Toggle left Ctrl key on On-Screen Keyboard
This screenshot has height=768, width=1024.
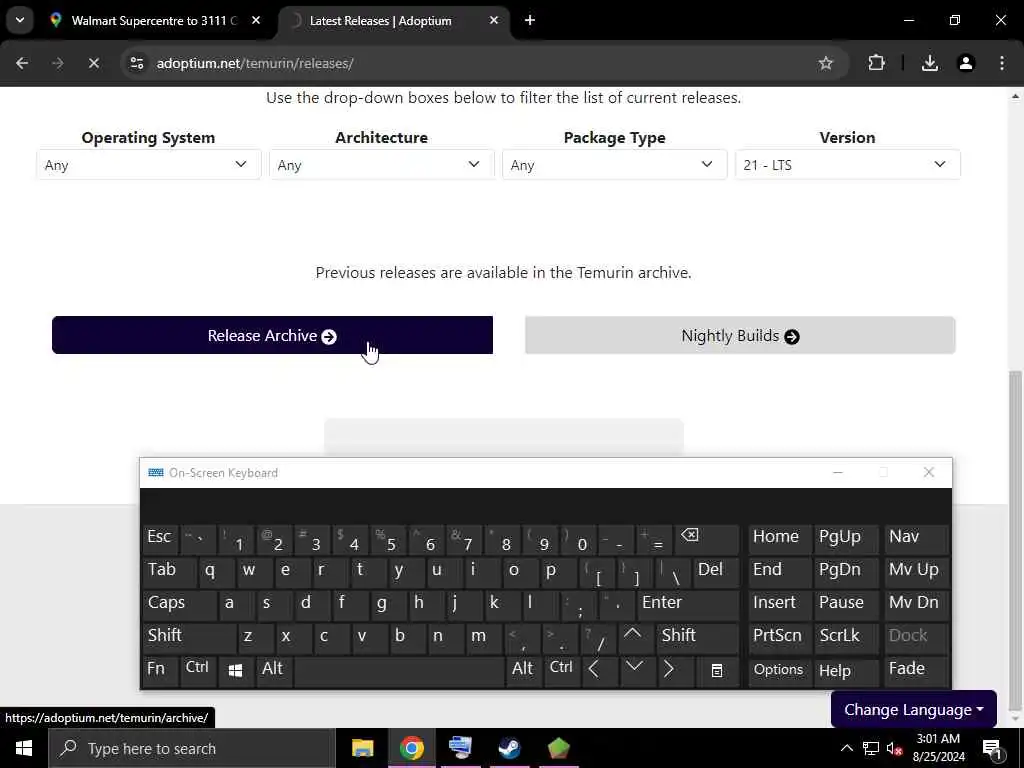pyautogui.click(x=198, y=669)
